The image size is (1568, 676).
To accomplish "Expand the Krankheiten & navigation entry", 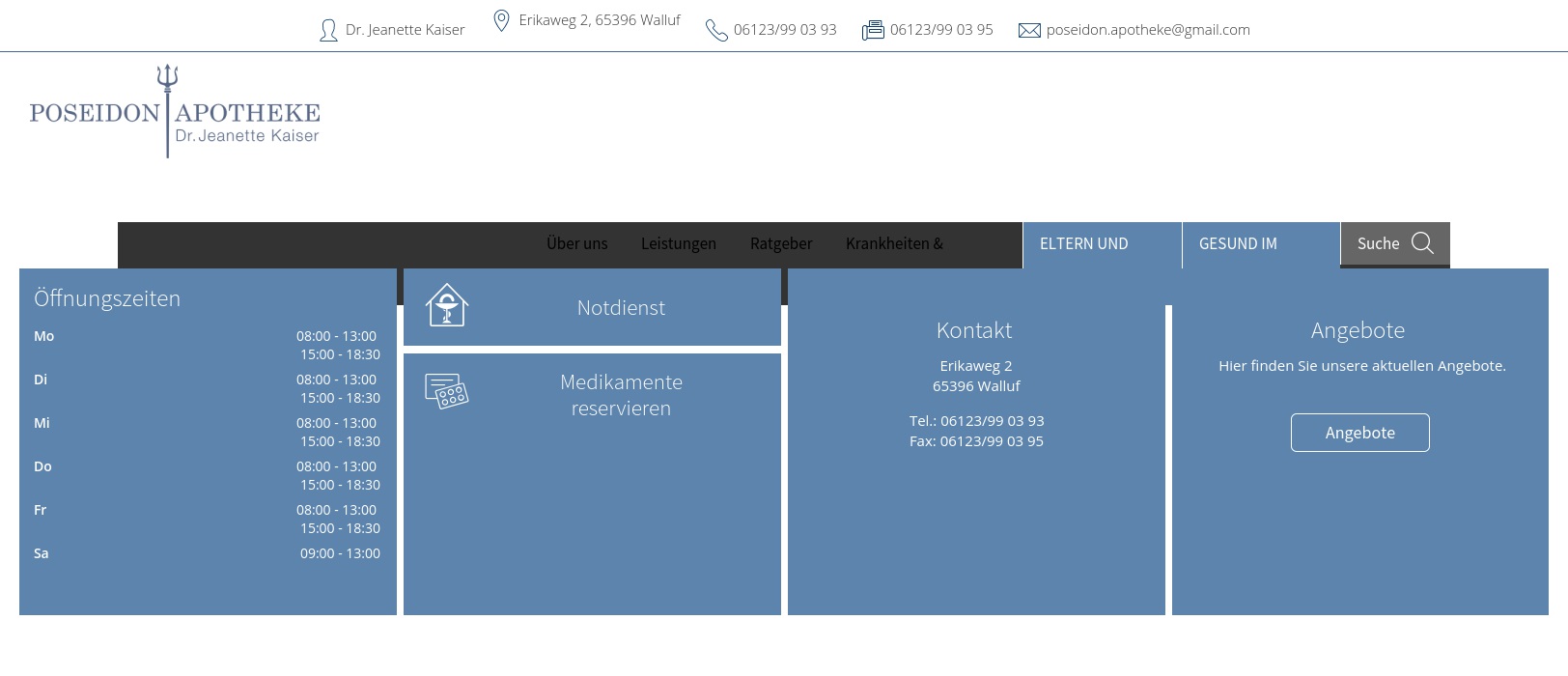I will 894,243.
